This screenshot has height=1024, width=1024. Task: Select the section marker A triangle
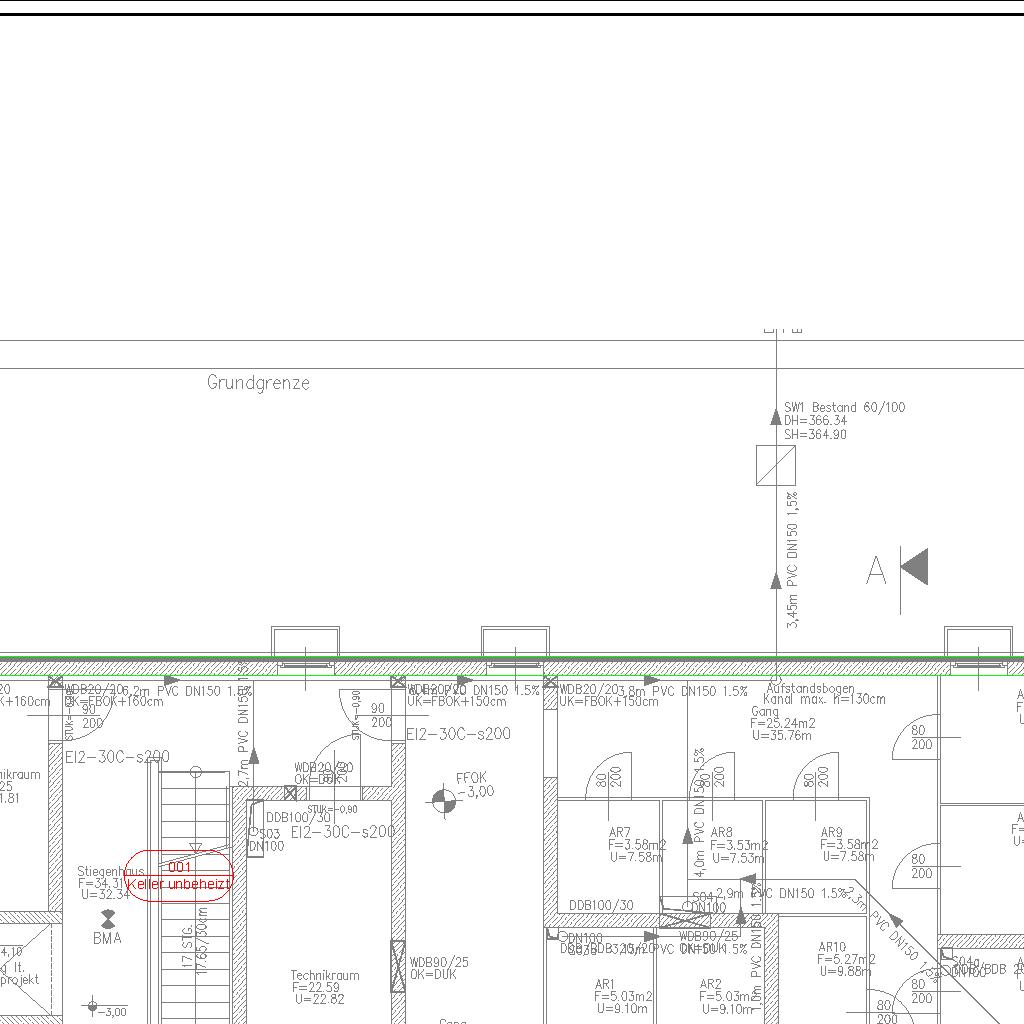tap(916, 567)
